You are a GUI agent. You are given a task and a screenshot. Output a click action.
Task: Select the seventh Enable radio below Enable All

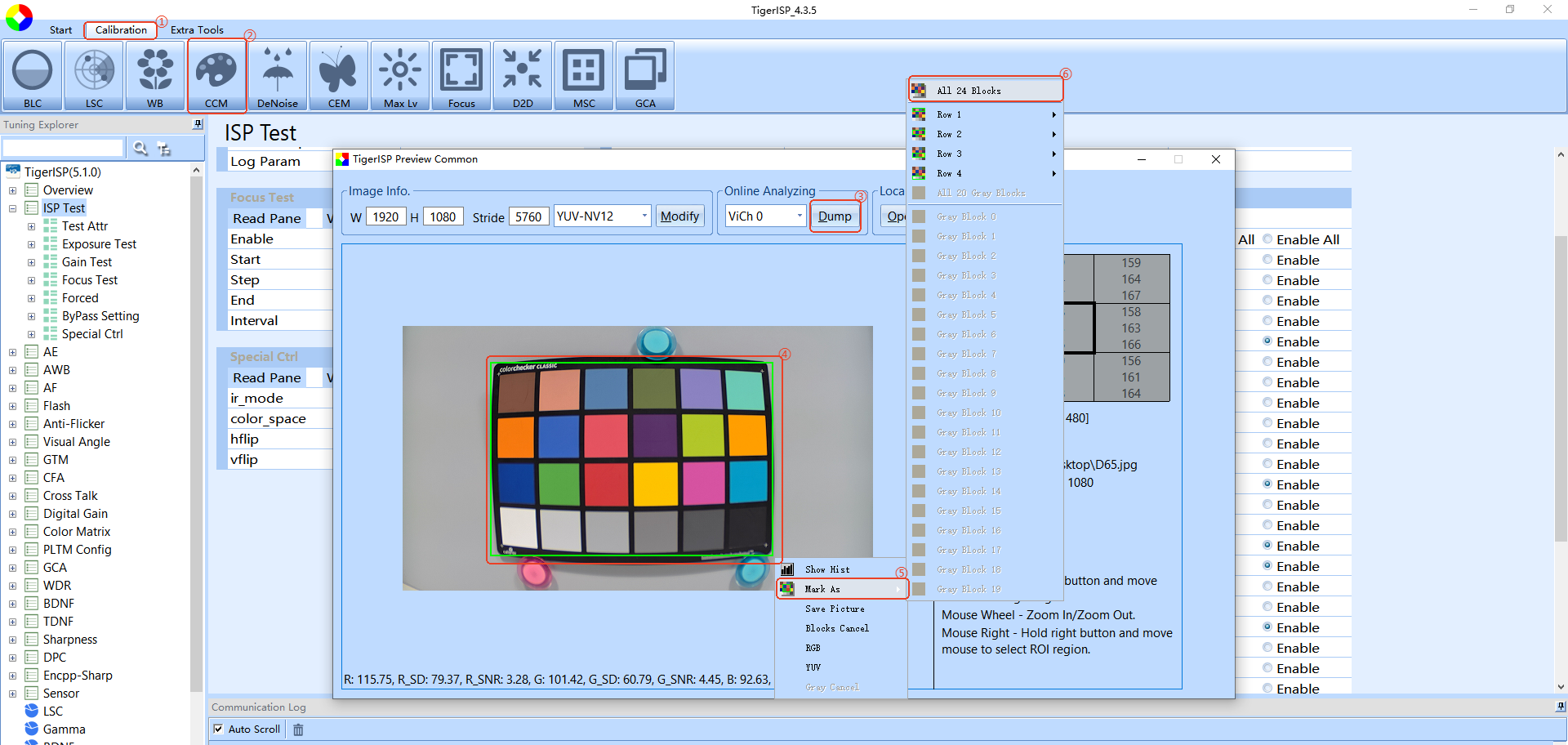pyautogui.click(x=1267, y=382)
